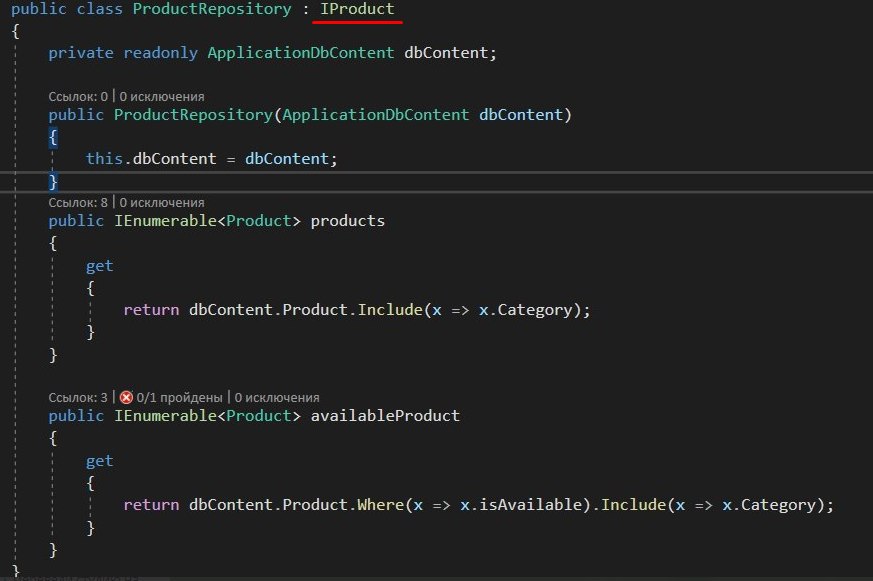Click 'Include' in the availableProduct getter
Screen dimensions: 873x581
point(634,505)
